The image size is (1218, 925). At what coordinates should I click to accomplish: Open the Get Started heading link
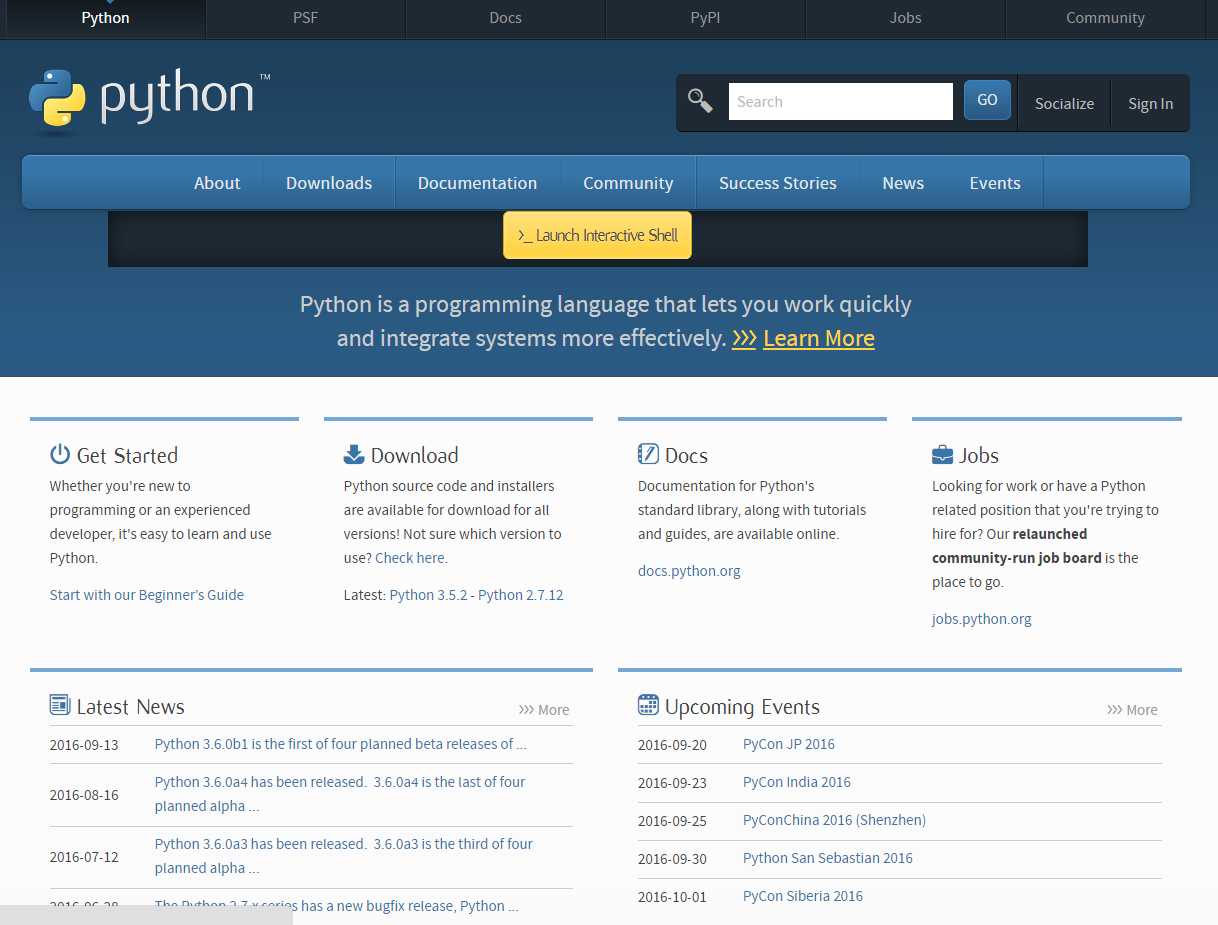click(127, 455)
